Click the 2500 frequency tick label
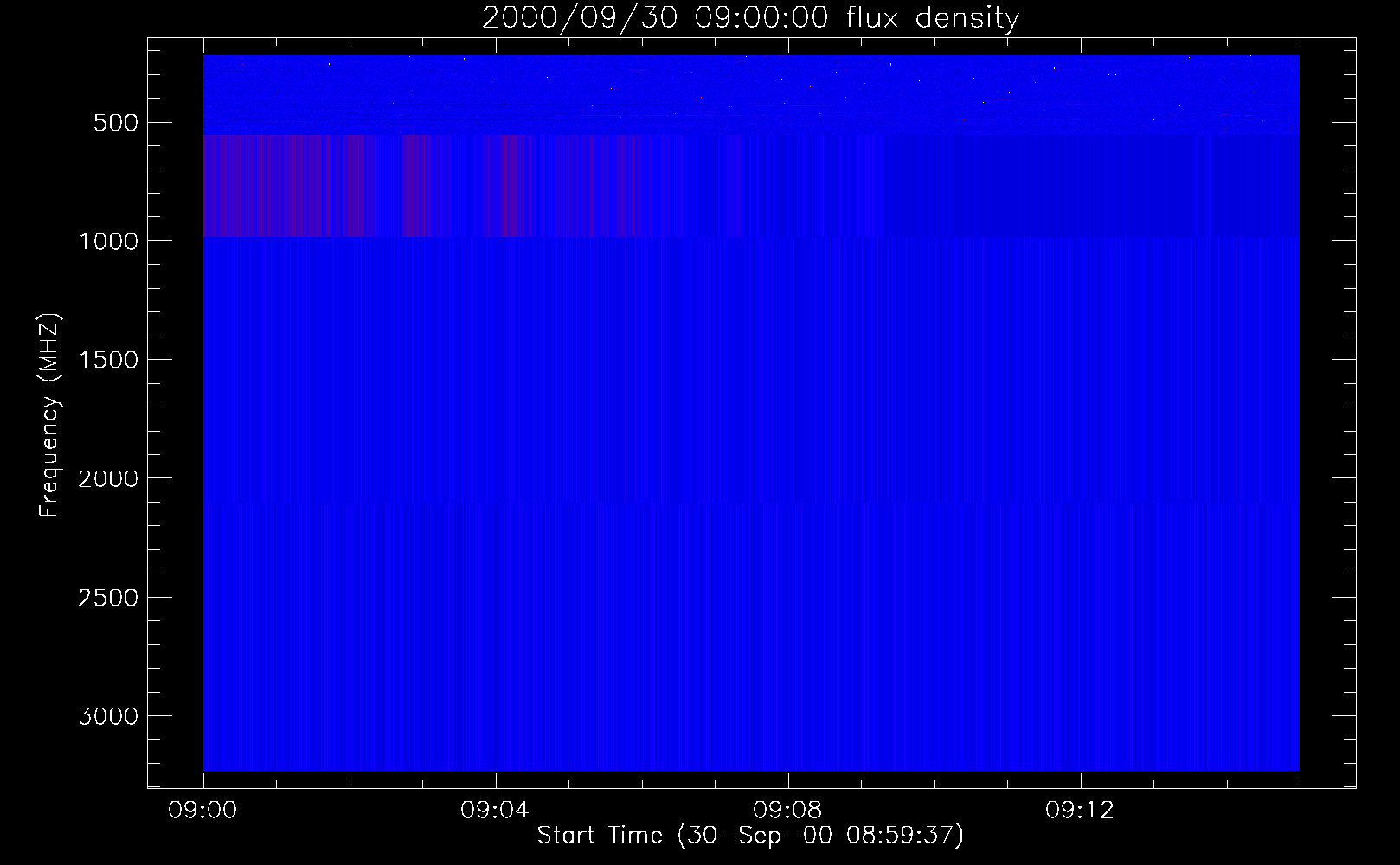 click(108, 598)
